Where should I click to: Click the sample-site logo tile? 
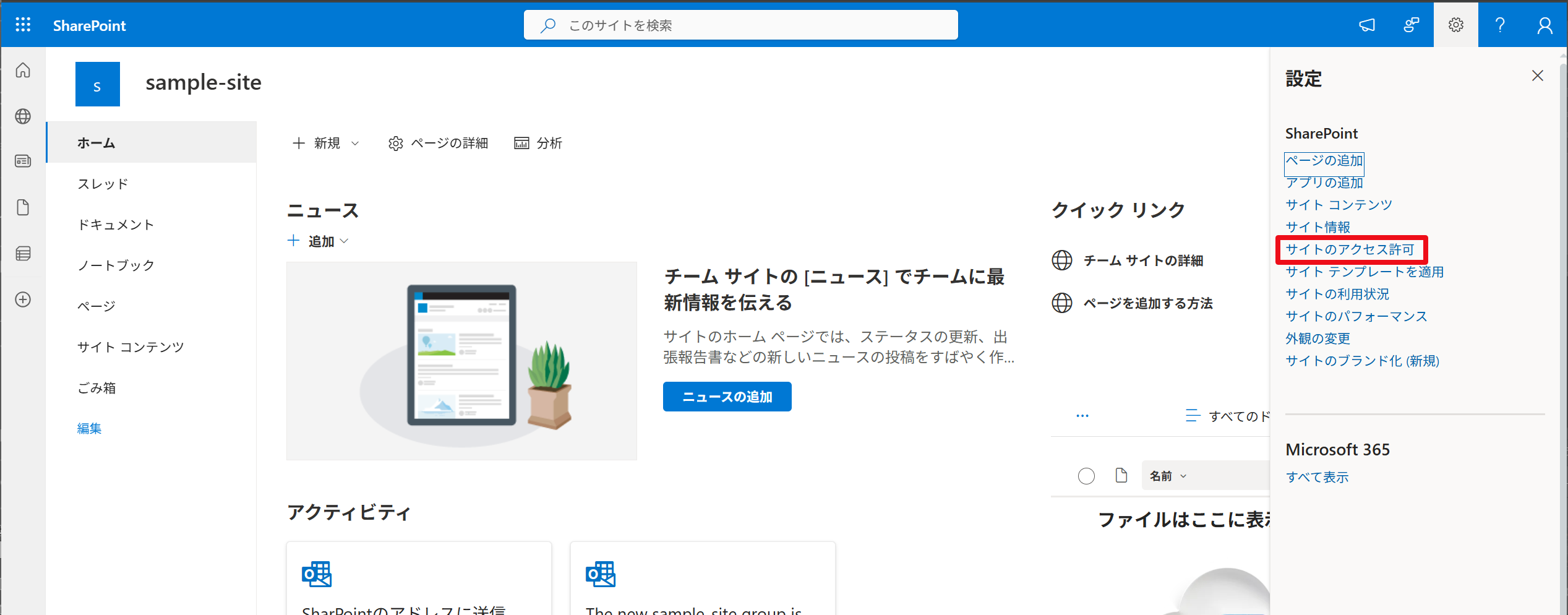pyautogui.click(x=98, y=84)
